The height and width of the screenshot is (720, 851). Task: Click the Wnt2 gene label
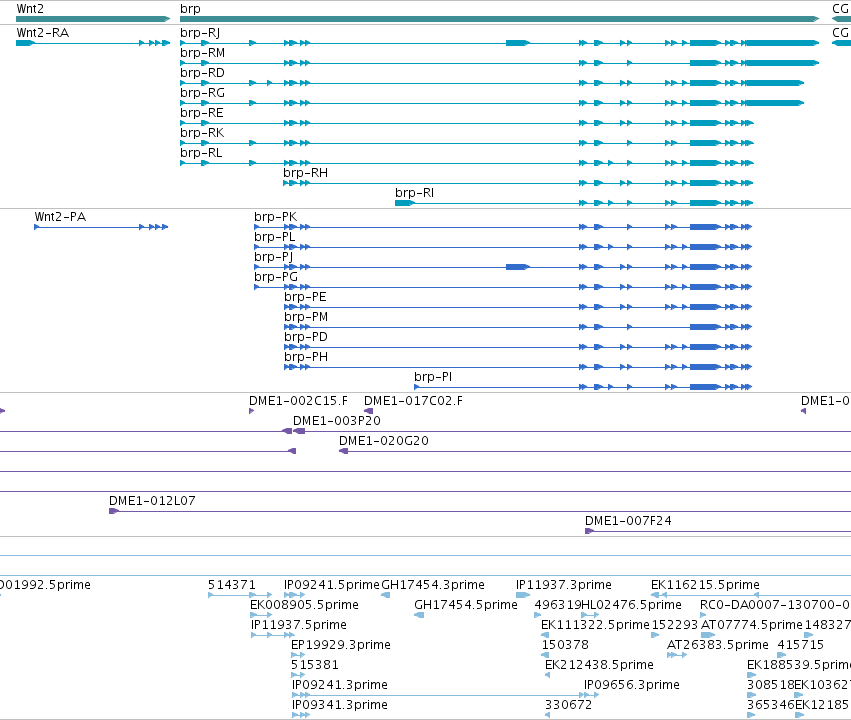(x=30, y=9)
